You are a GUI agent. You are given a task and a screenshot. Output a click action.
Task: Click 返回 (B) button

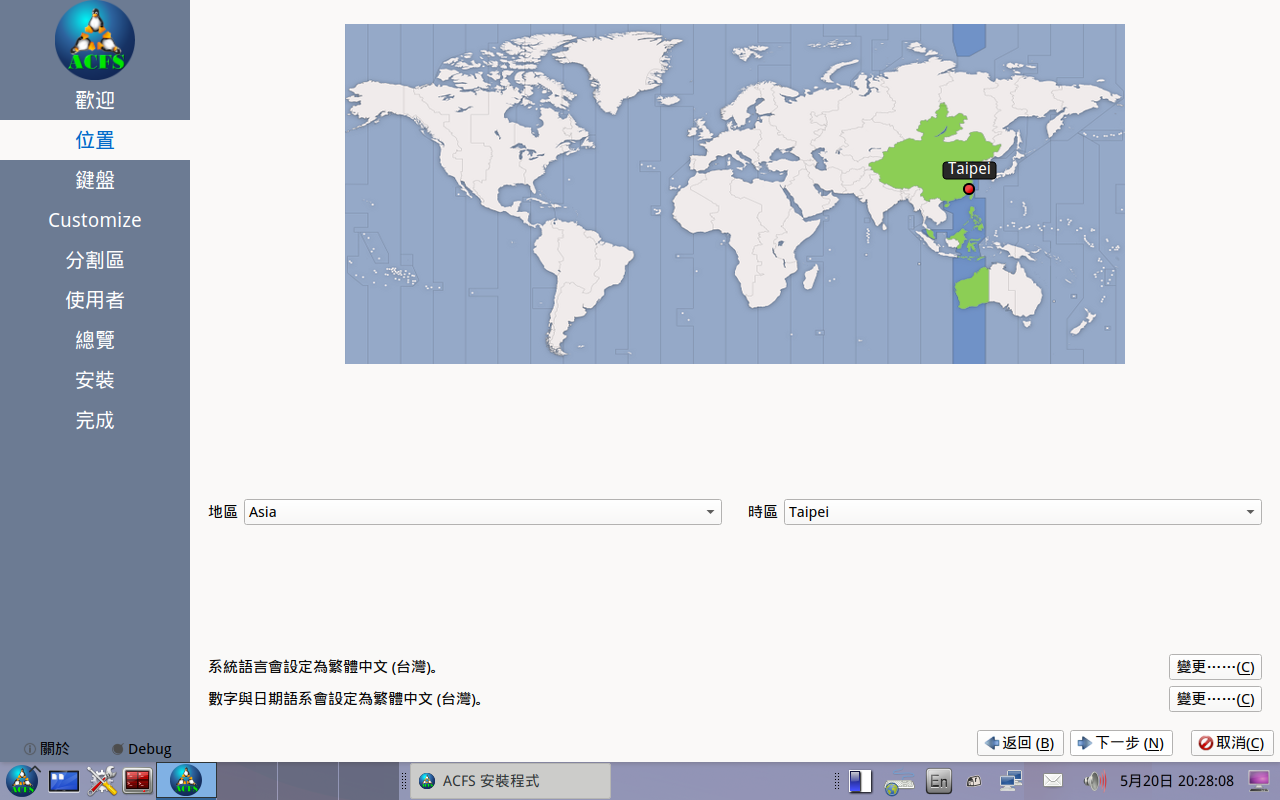(1020, 743)
